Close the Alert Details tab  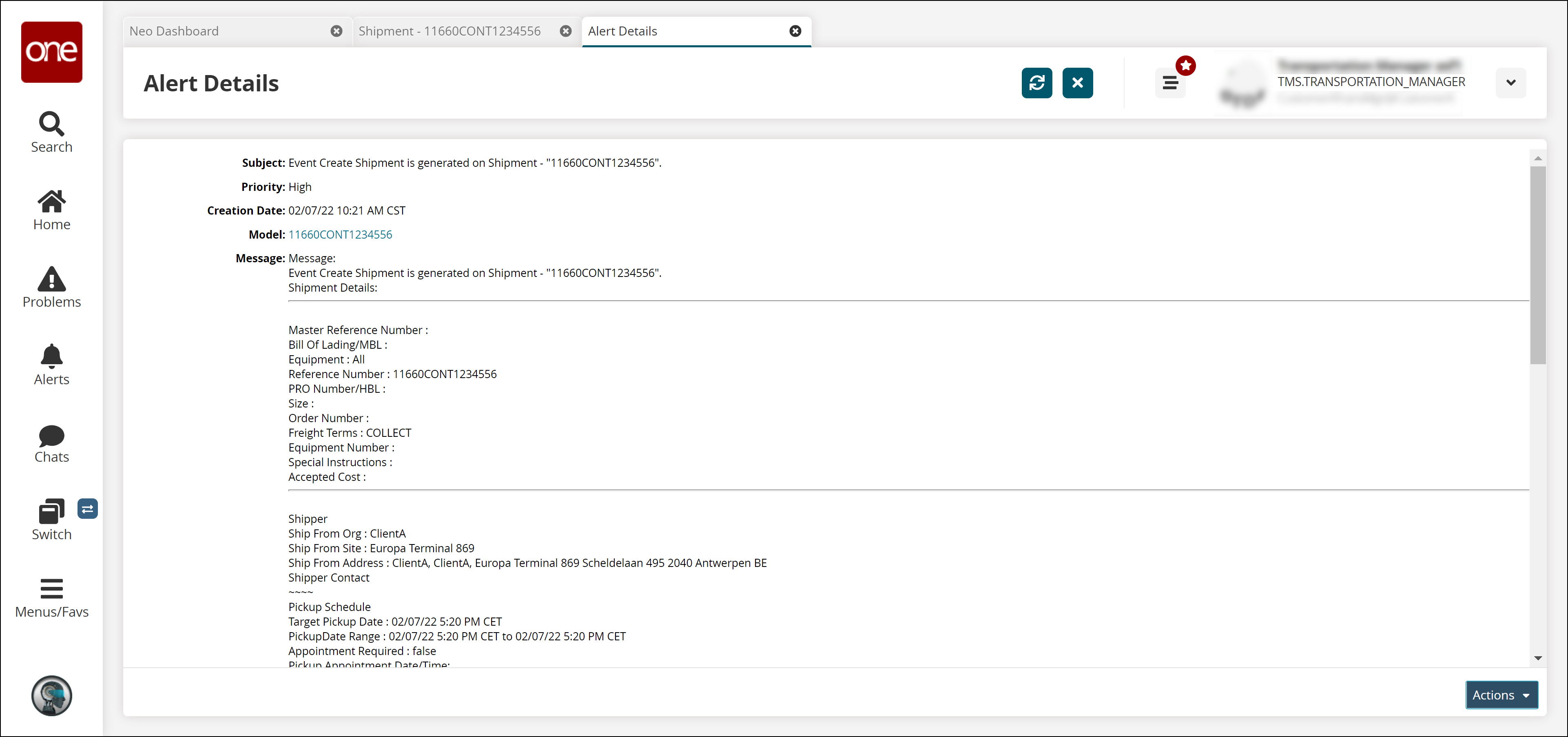(x=795, y=31)
